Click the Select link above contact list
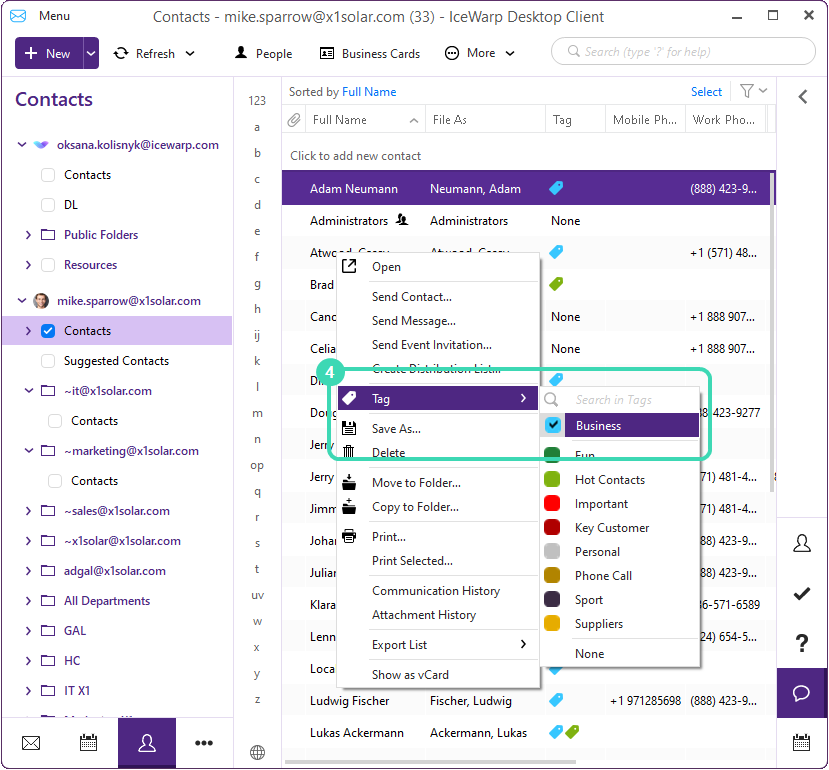The image size is (829, 770). pyautogui.click(x=706, y=91)
